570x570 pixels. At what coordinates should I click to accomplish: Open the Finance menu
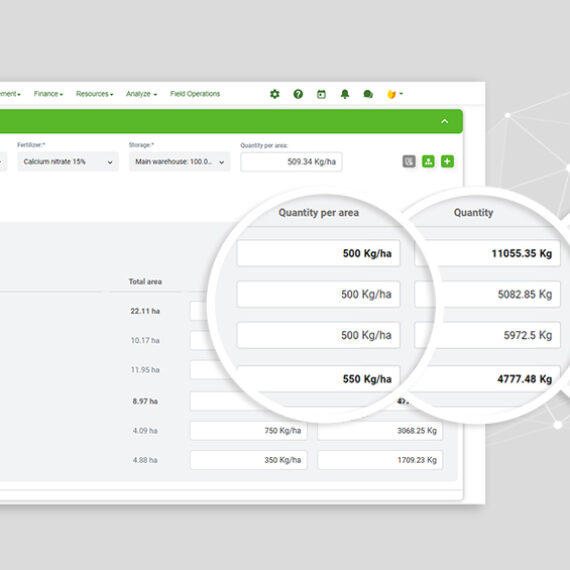[x=48, y=94]
